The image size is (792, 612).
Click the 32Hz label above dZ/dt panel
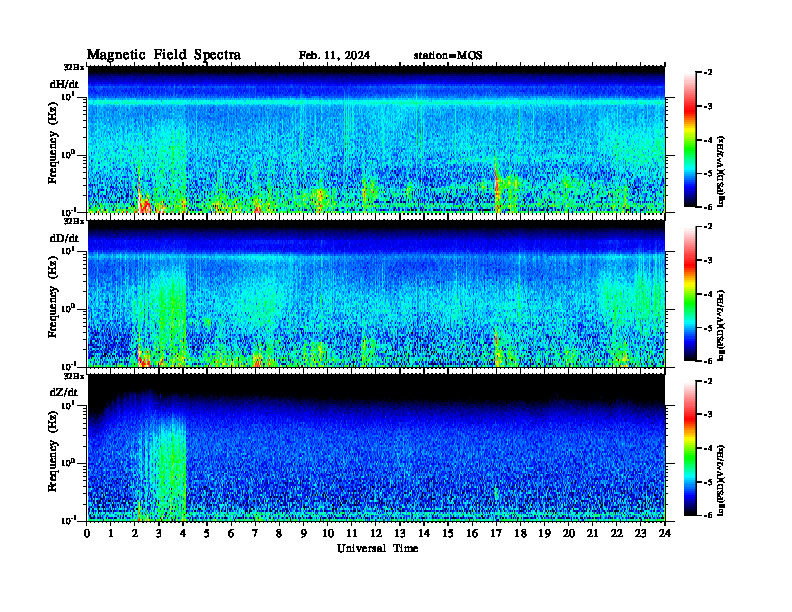73,376
